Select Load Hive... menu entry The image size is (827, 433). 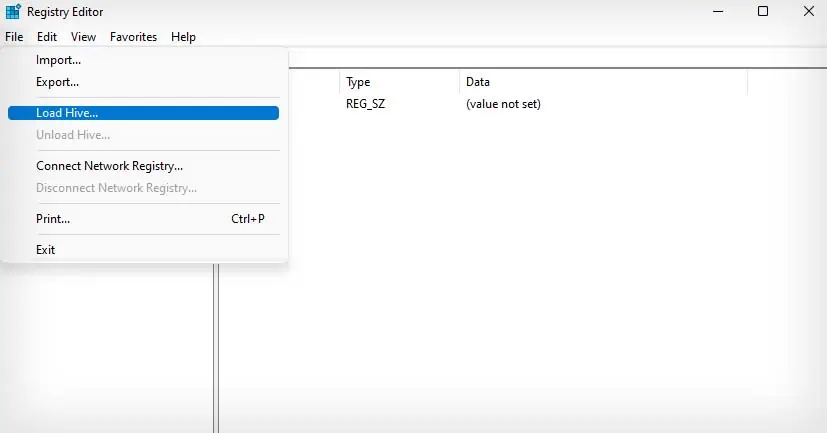[143, 113]
